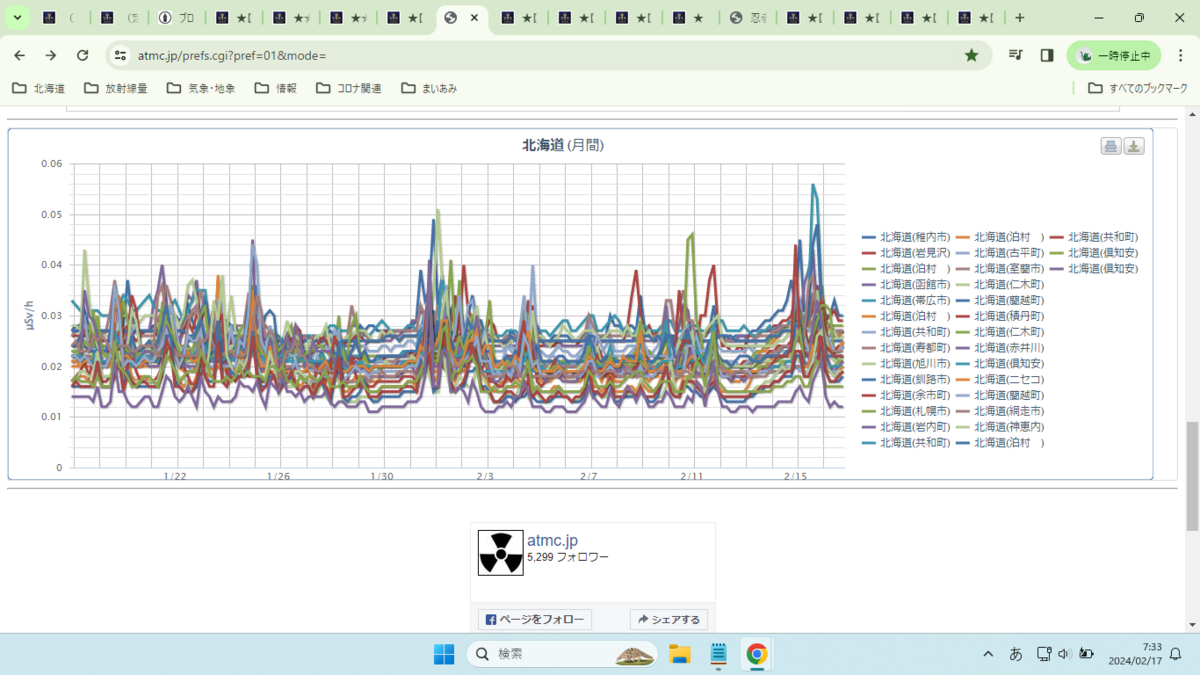This screenshot has width=1200, height=675.
Task: Open the すべてのブックマーク folder
Action: tap(1138, 88)
